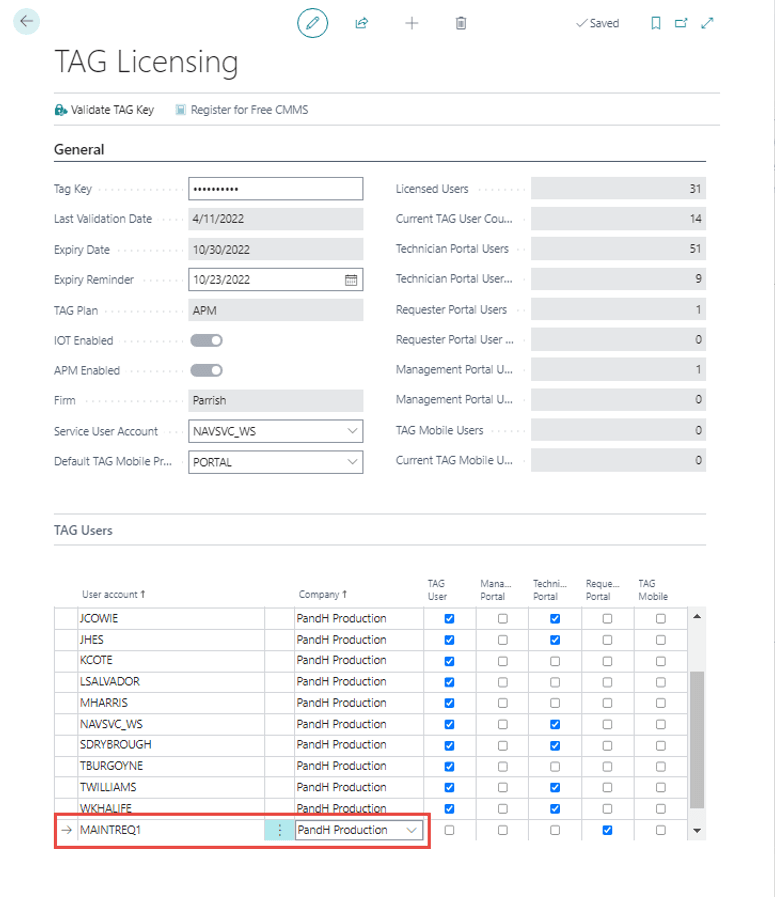The width and height of the screenshot is (775, 897).
Task: Expand page with diagonal arrows icon
Action: pos(708,23)
